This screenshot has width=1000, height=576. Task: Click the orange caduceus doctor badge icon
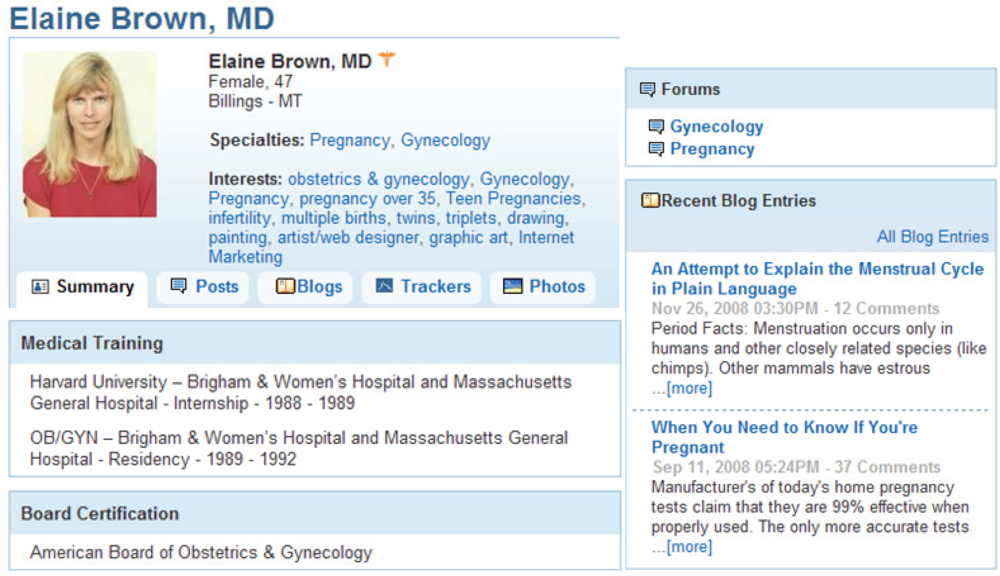click(387, 61)
